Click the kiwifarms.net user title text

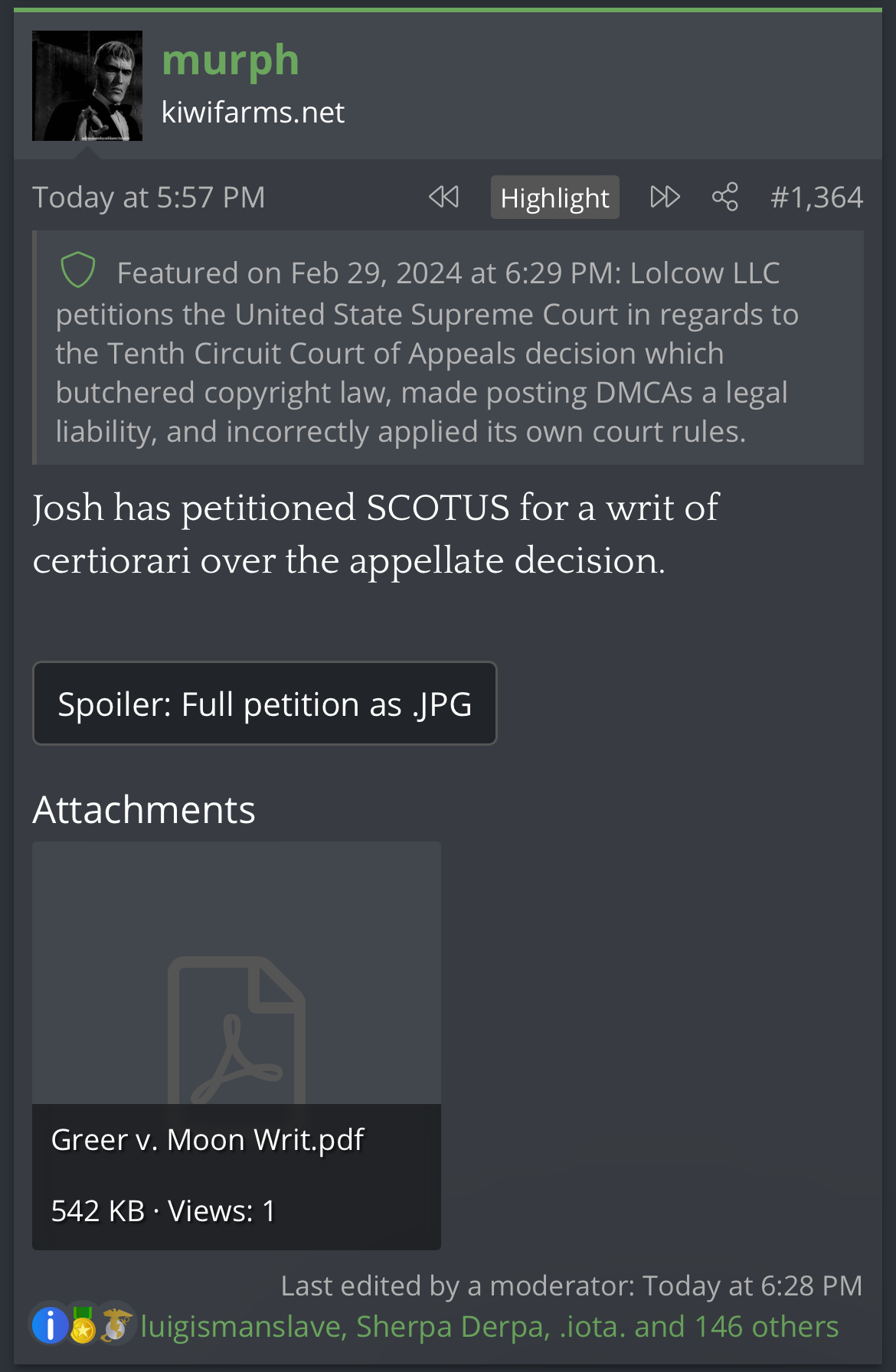253,113
